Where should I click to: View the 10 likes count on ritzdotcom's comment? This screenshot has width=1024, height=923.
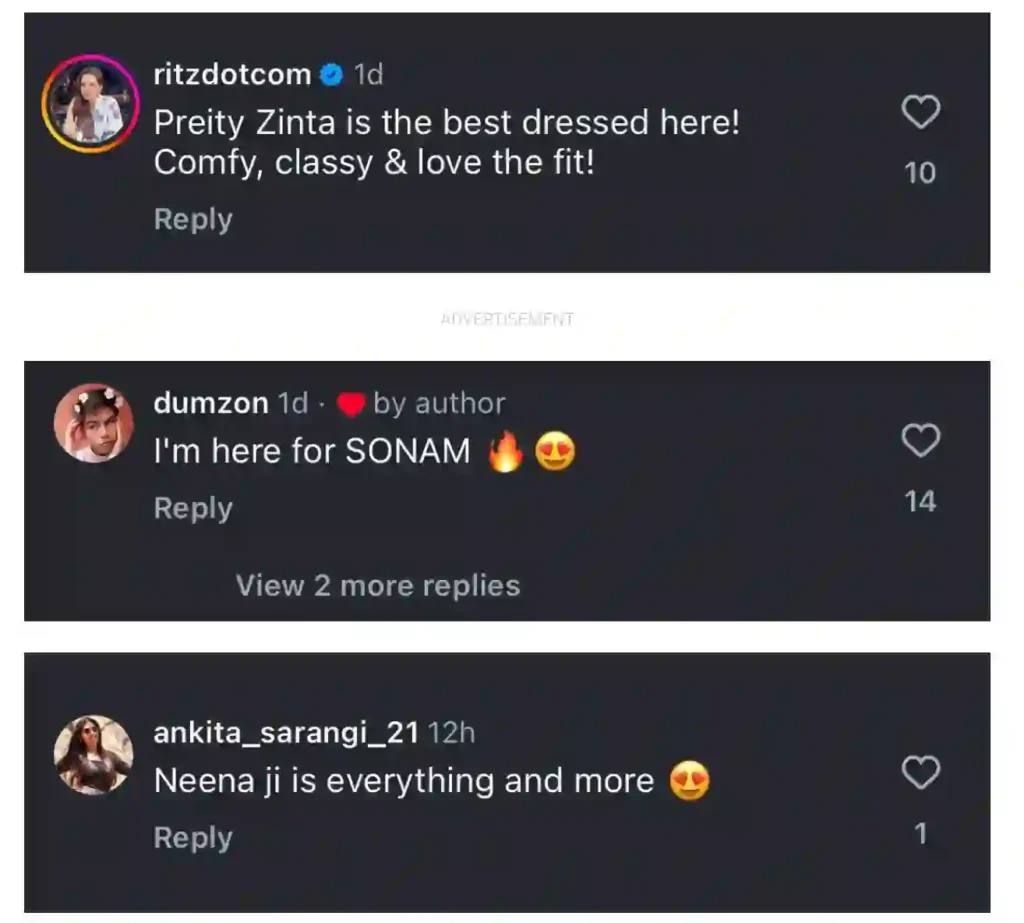tap(920, 173)
